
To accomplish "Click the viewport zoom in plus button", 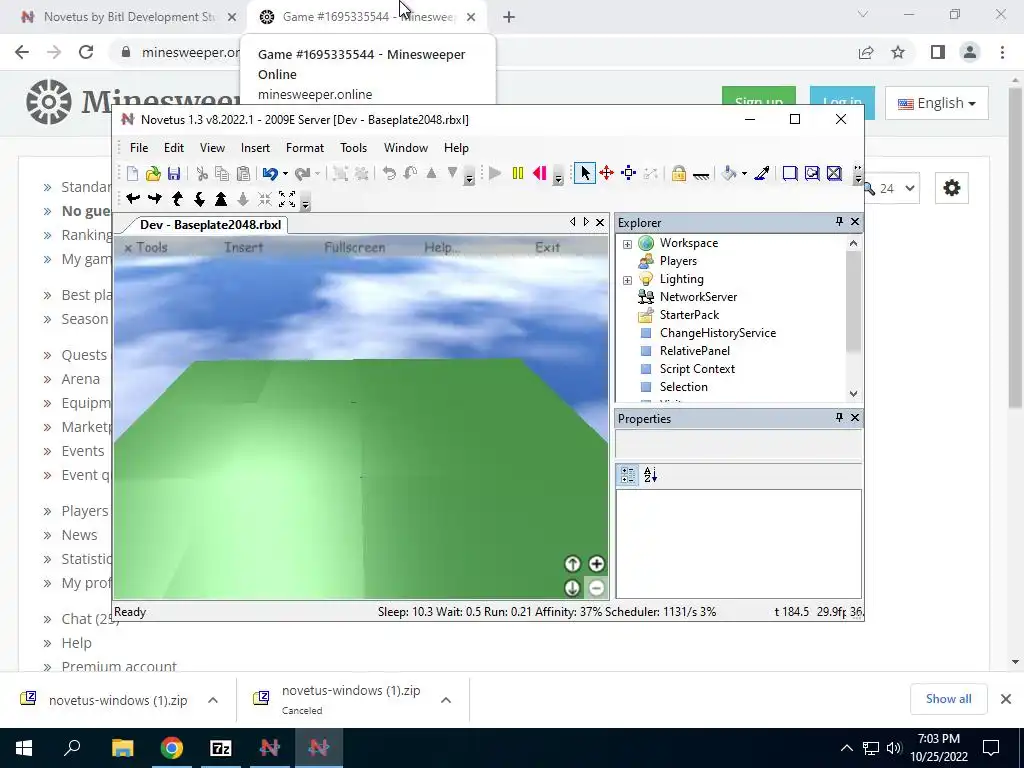I will tap(596, 564).
